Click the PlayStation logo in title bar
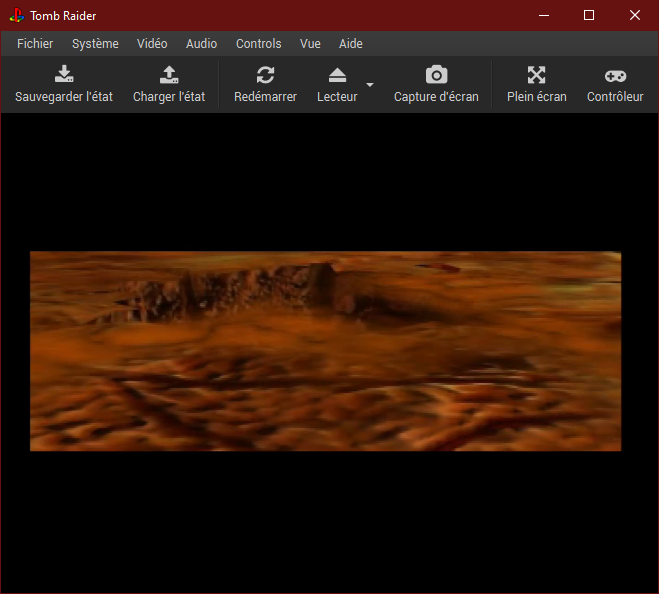 click(x=17, y=16)
